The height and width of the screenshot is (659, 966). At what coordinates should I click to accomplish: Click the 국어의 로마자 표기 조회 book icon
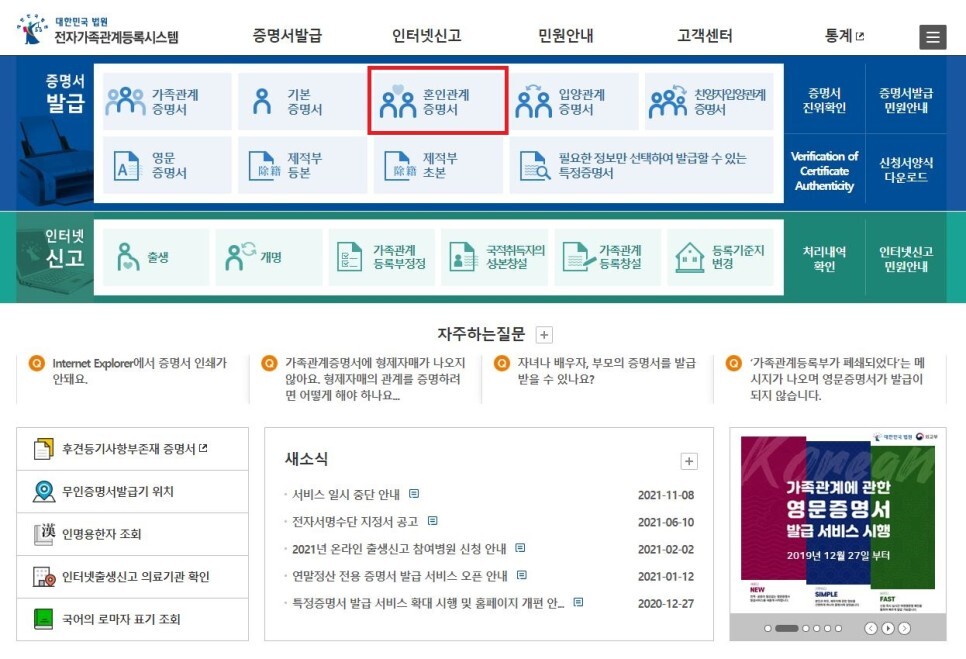click(x=43, y=619)
